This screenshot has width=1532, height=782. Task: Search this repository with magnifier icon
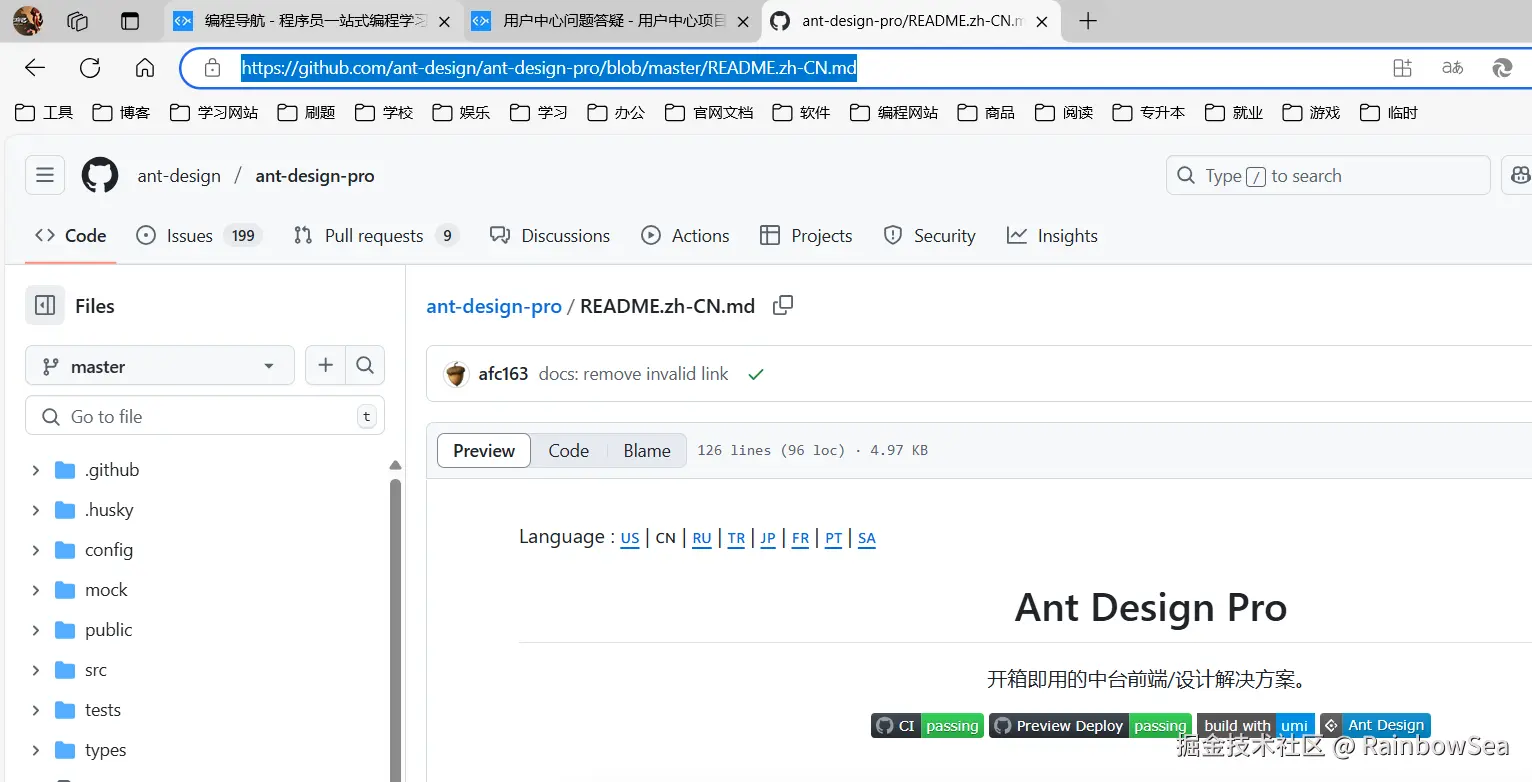tap(365, 366)
